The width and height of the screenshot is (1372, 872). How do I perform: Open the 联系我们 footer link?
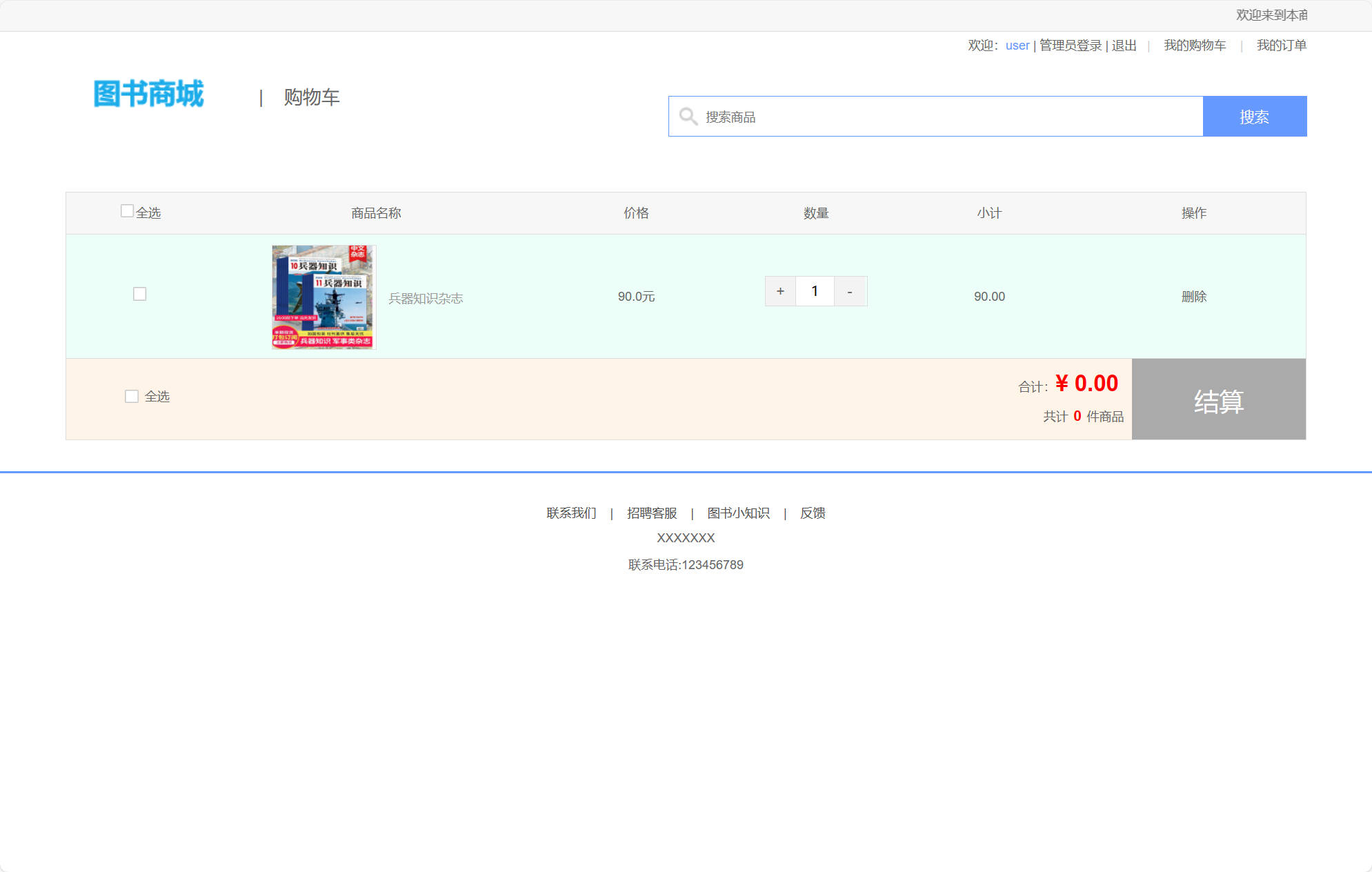(x=570, y=513)
